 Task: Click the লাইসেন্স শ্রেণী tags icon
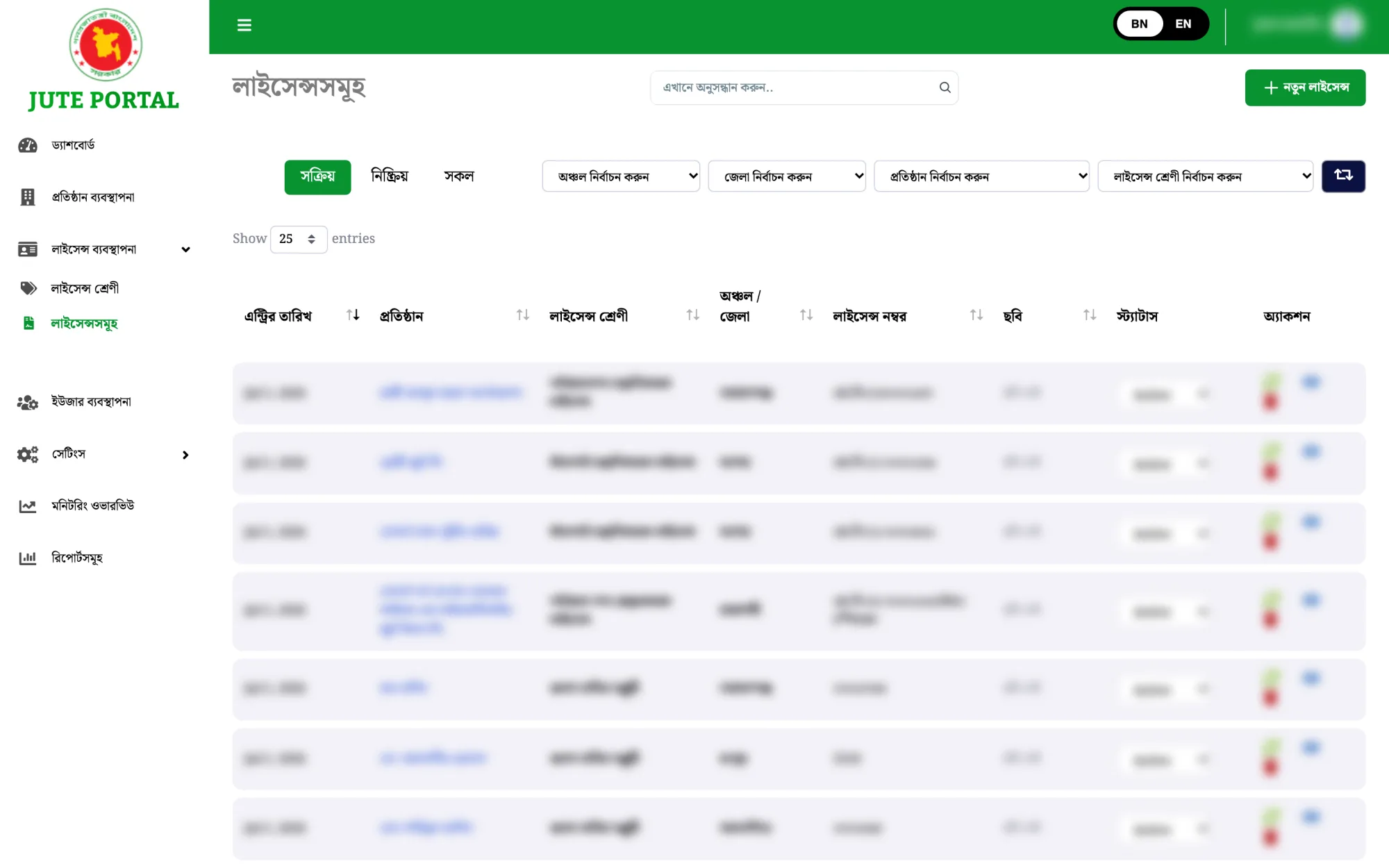28,288
